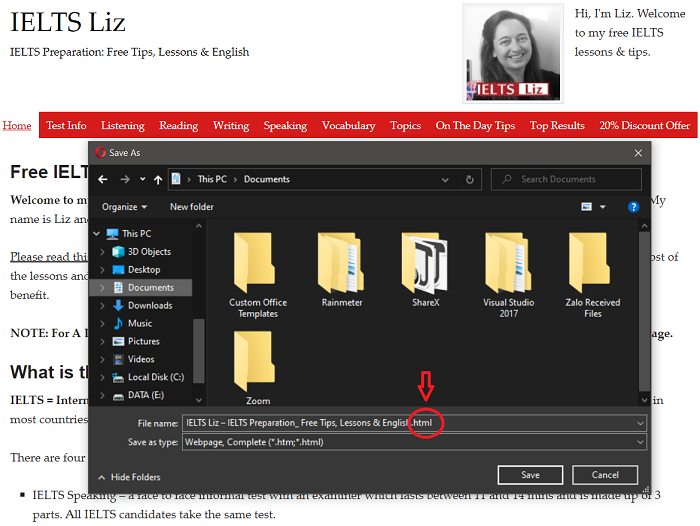The image size is (700, 526).
Task: Expand the Local Disk (C:) node chevron
Action: click(x=103, y=377)
